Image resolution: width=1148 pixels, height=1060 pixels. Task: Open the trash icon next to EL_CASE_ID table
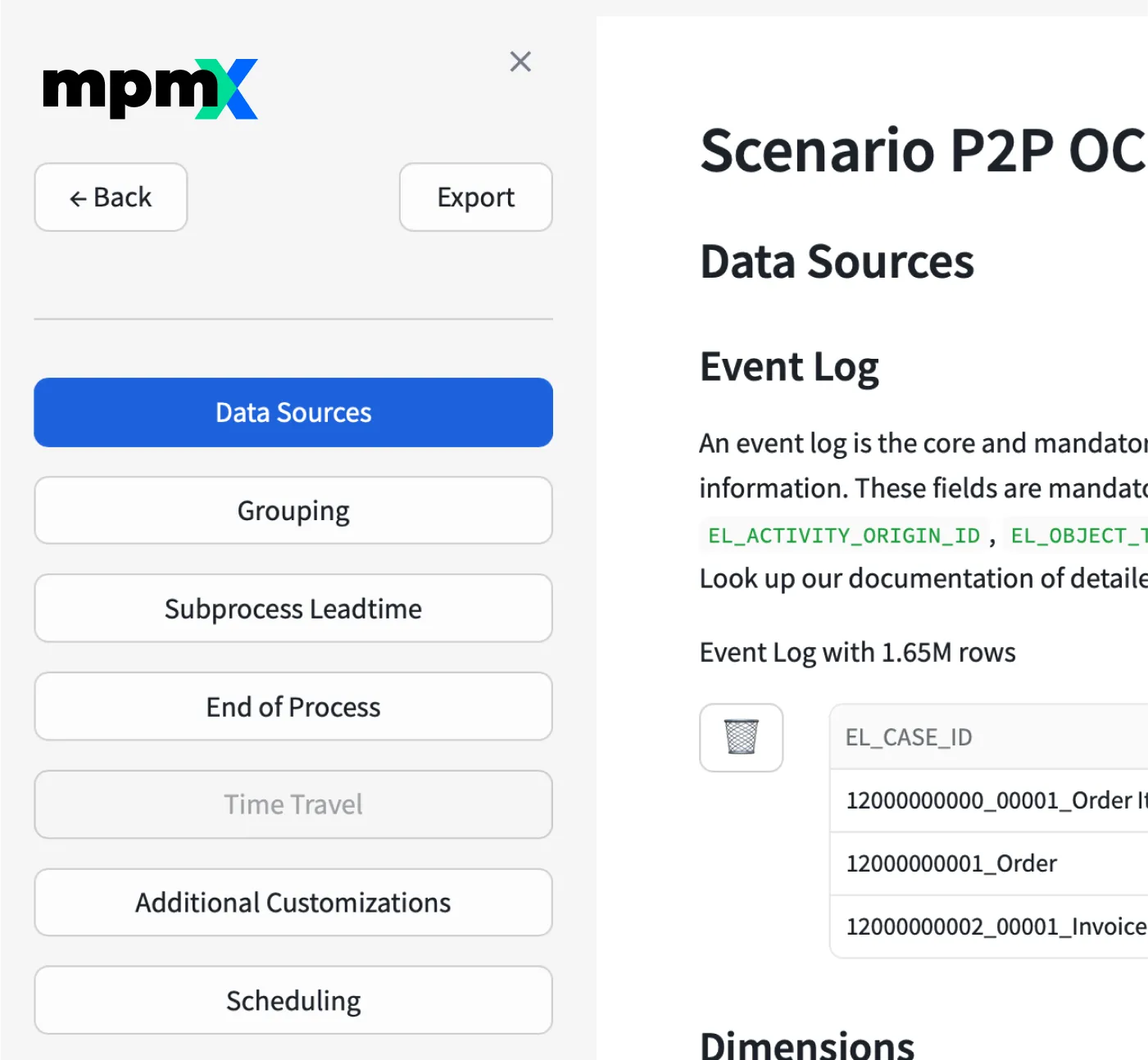(741, 737)
